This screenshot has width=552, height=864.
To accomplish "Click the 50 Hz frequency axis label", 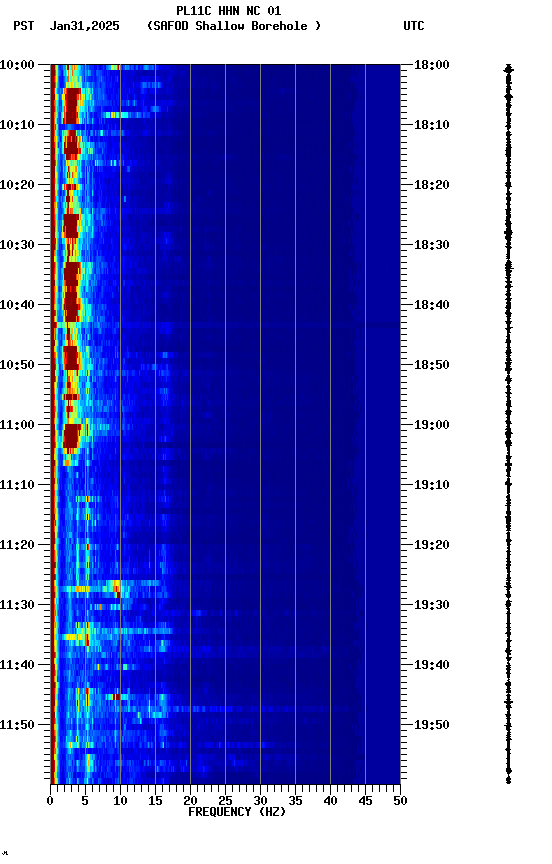I will pyautogui.click(x=400, y=802).
